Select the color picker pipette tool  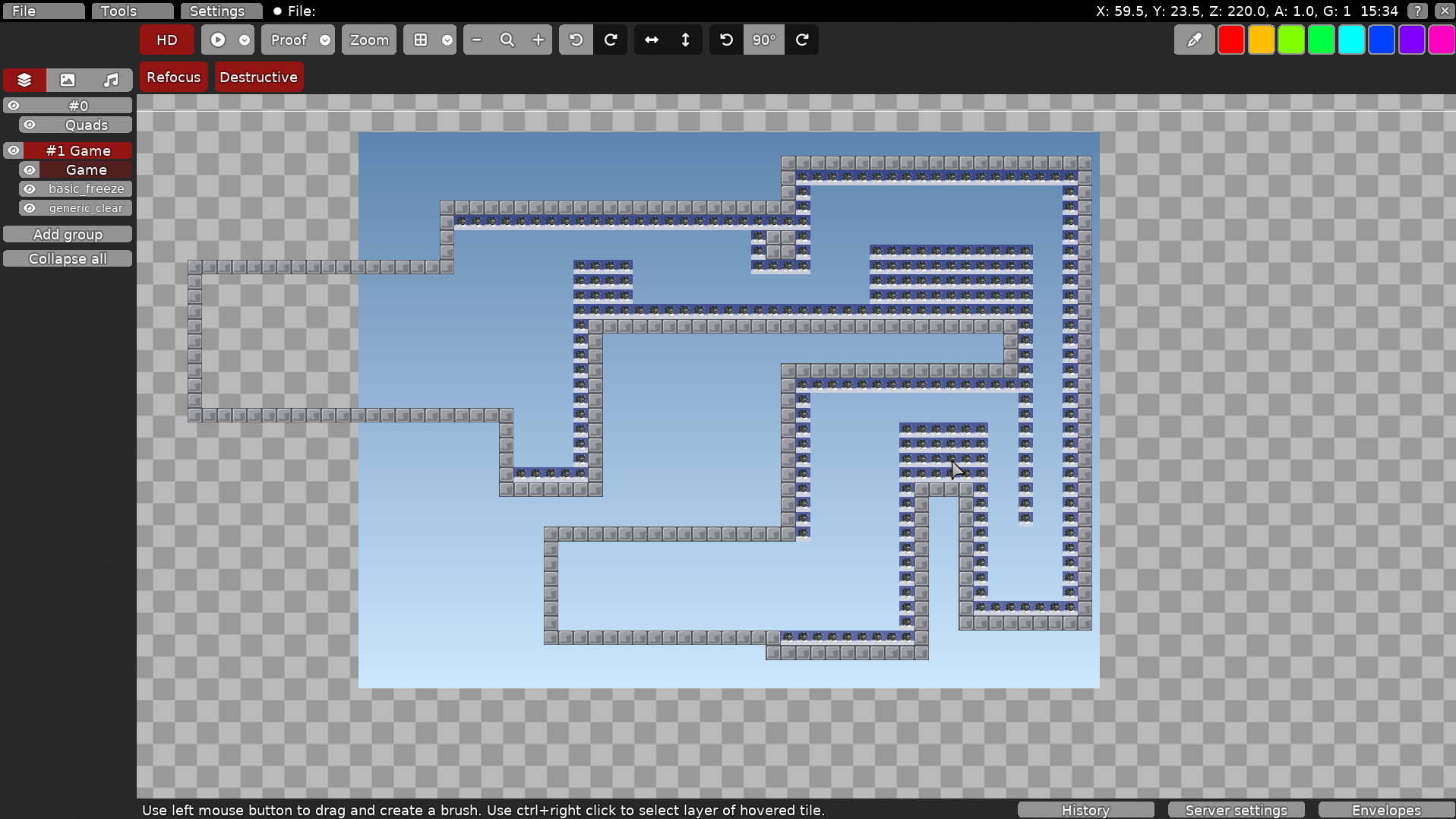1194,40
